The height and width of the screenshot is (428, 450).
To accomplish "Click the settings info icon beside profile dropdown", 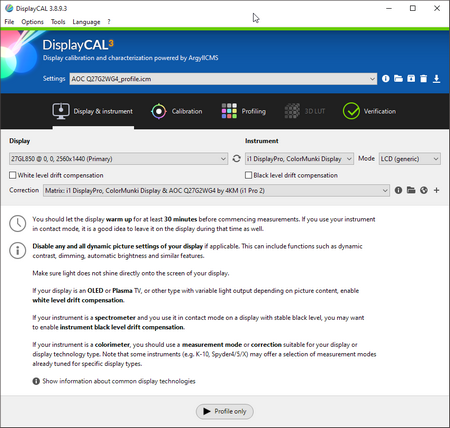I will coord(386,79).
